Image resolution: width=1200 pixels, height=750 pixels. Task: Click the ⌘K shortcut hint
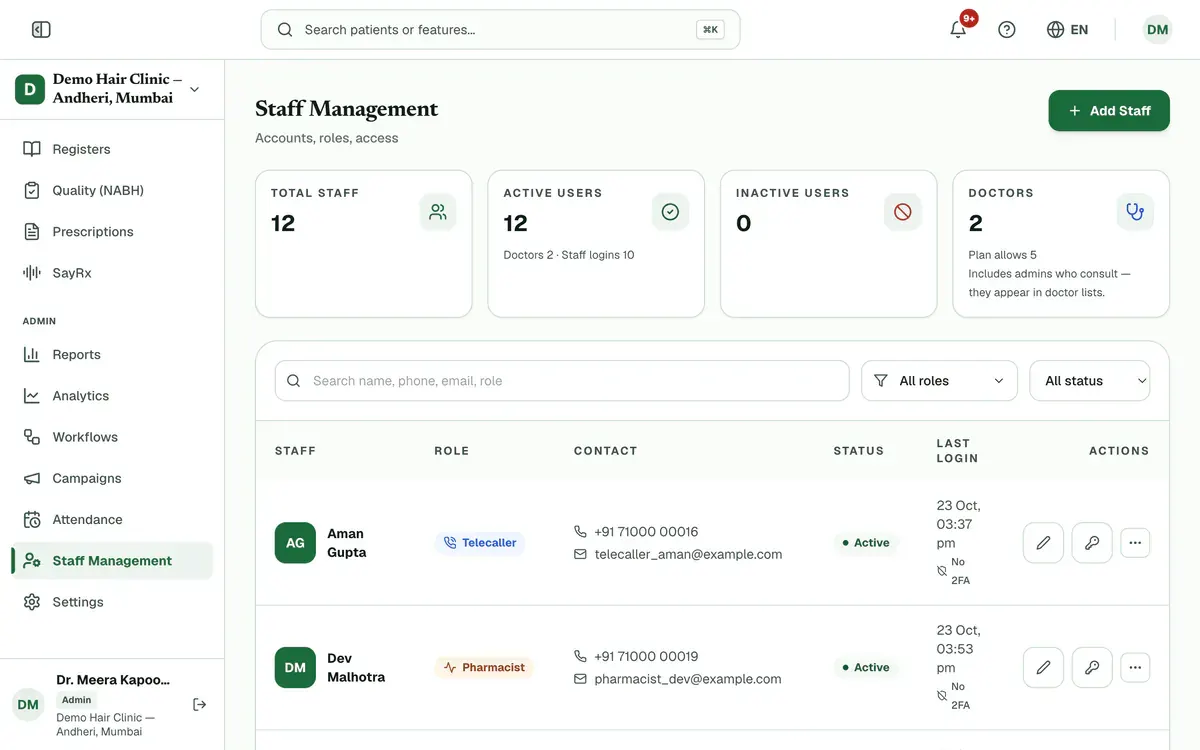(x=710, y=30)
